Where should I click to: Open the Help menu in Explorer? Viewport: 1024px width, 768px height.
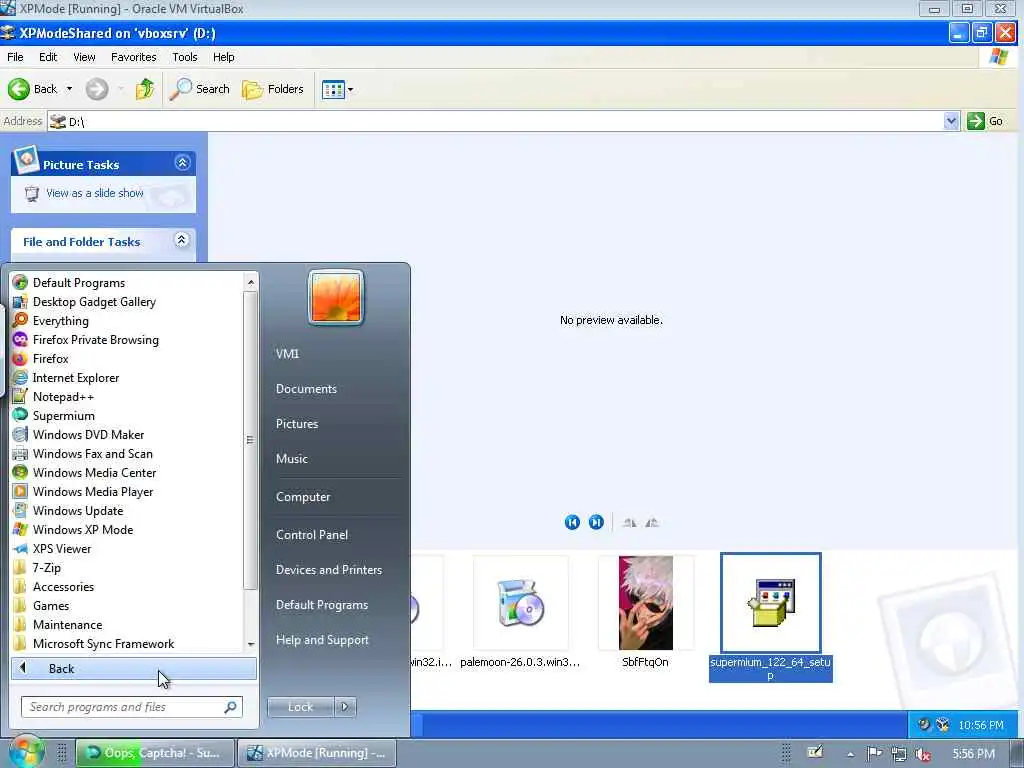pos(223,57)
